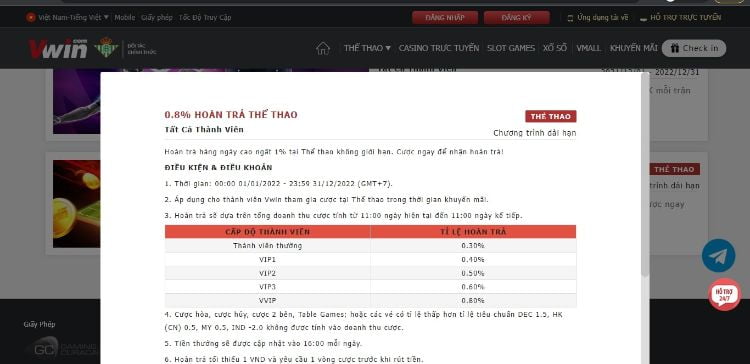Click the ĐĂNG KÝ register button
The image size is (750, 364).
pos(517,18)
